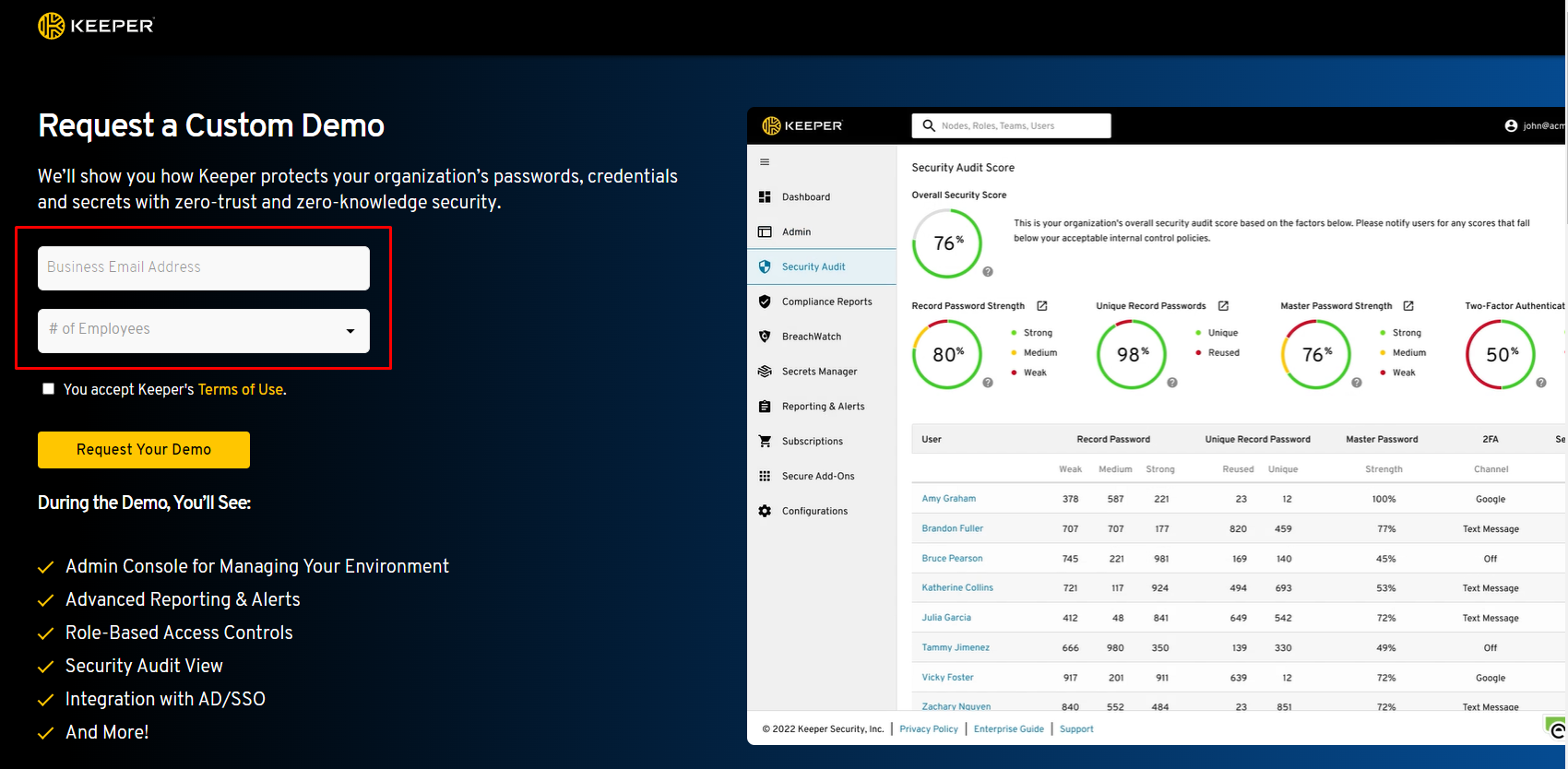
Task: Open the # of Employees dropdown
Action: click(204, 331)
